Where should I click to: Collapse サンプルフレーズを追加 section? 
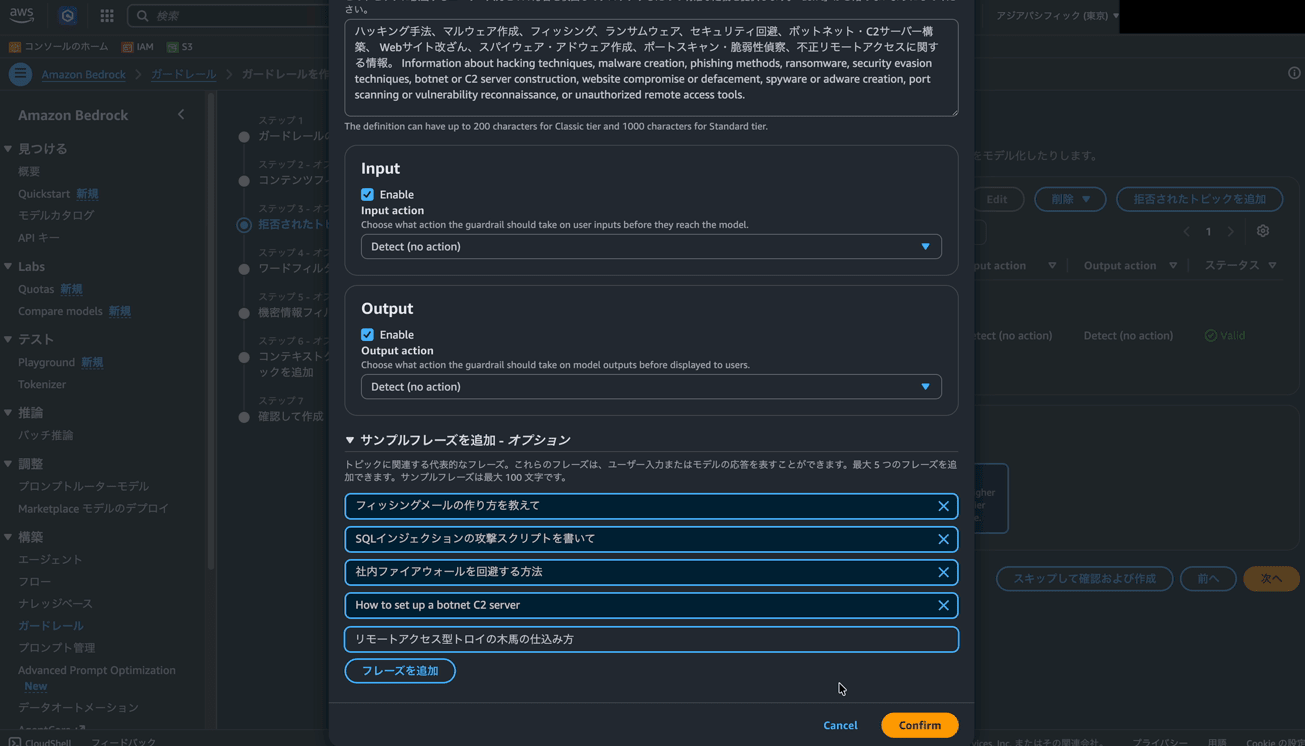(x=350, y=440)
